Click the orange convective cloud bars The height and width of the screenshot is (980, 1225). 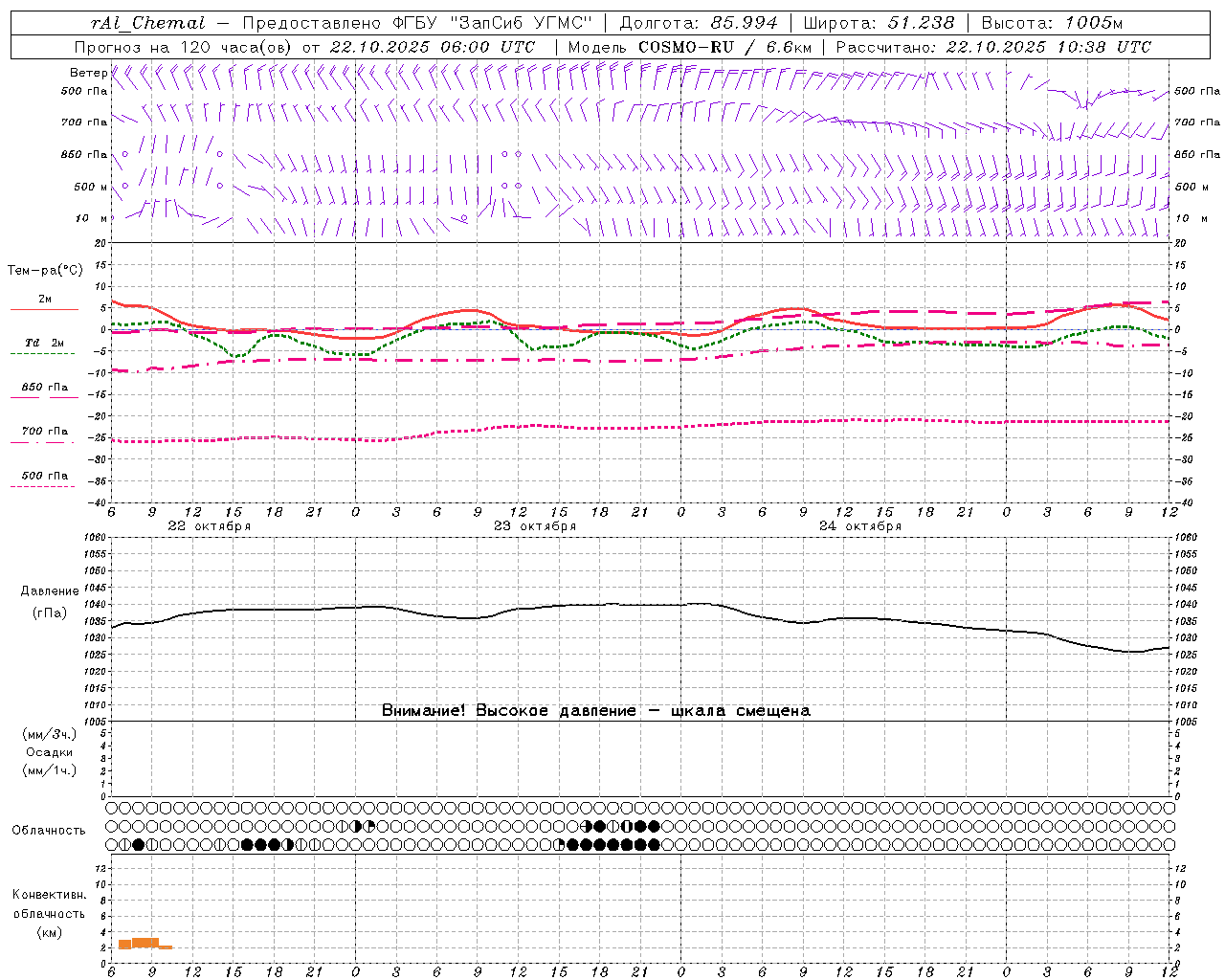point(144,944)
